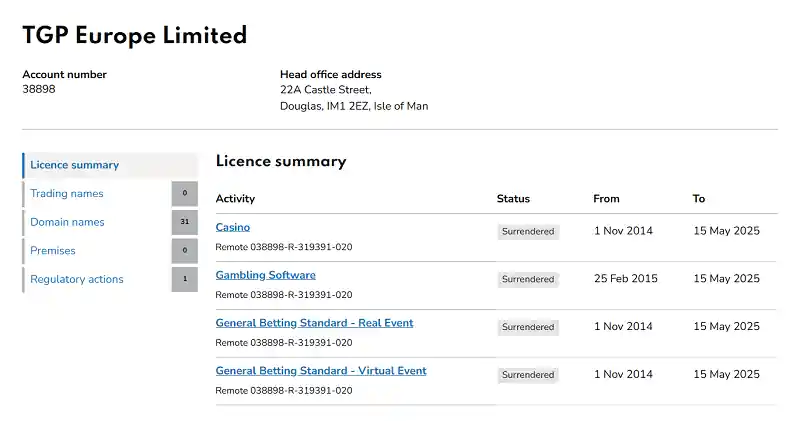Select Surrendered status in Virtual Event row

coord(528,375)
